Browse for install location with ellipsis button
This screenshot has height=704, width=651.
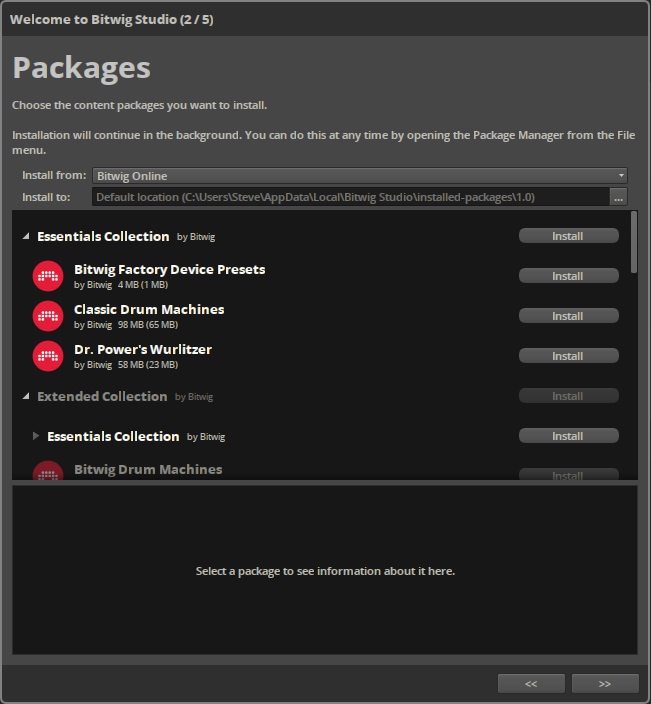coord(618,197)
